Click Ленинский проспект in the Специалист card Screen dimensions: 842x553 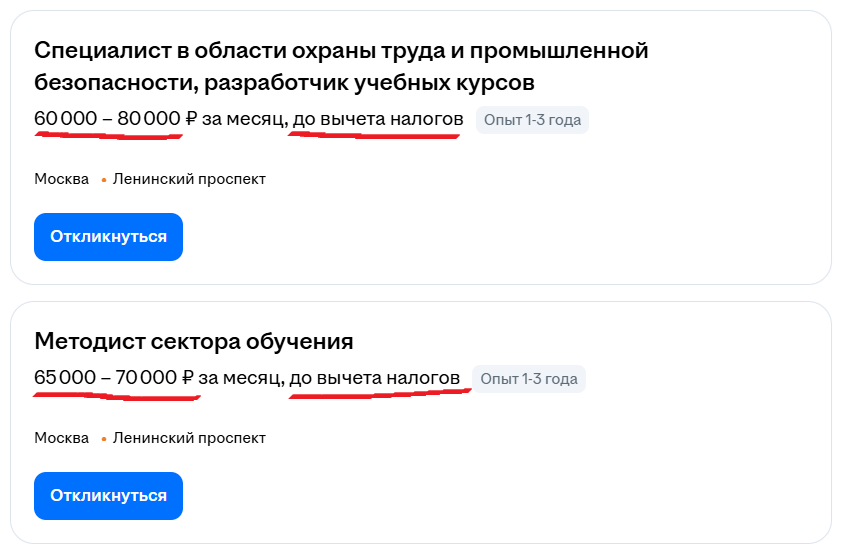pos(189,179)
